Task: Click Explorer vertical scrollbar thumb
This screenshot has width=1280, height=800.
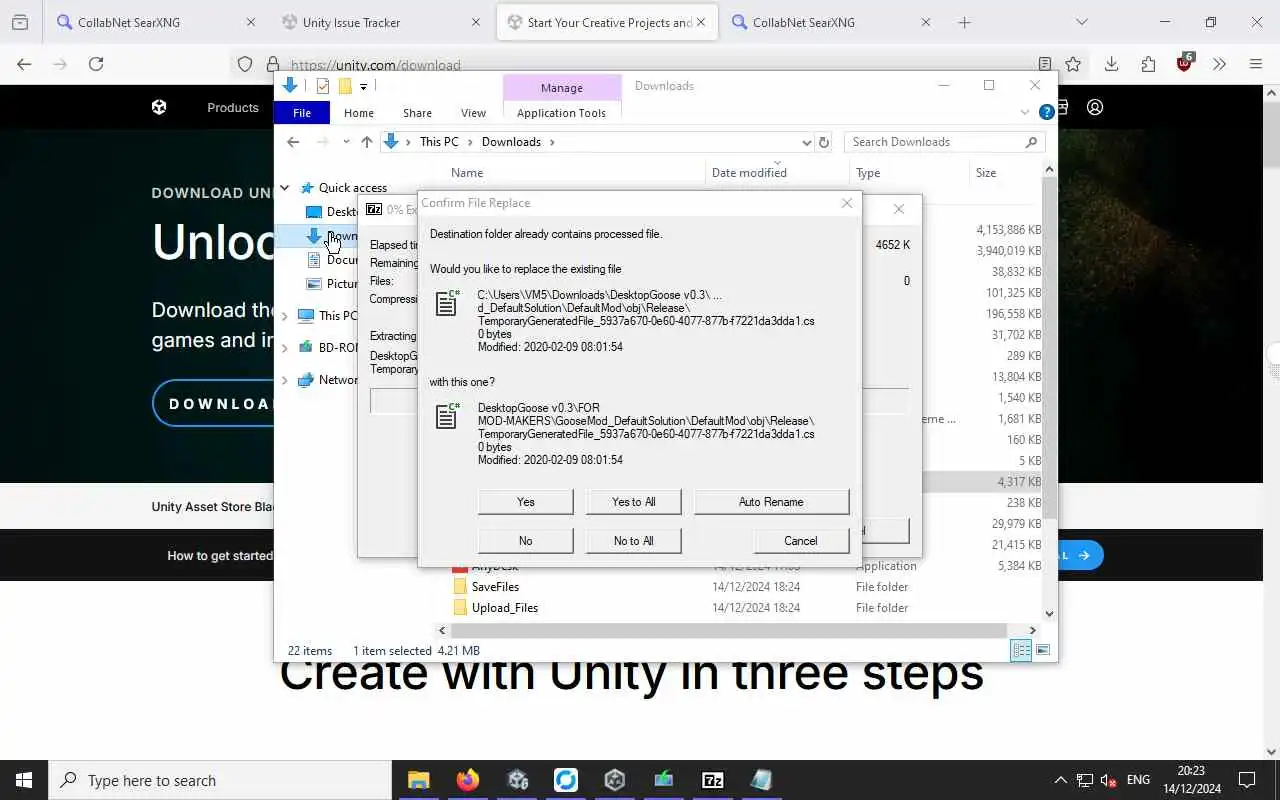Action: (x=1049, y=349)
